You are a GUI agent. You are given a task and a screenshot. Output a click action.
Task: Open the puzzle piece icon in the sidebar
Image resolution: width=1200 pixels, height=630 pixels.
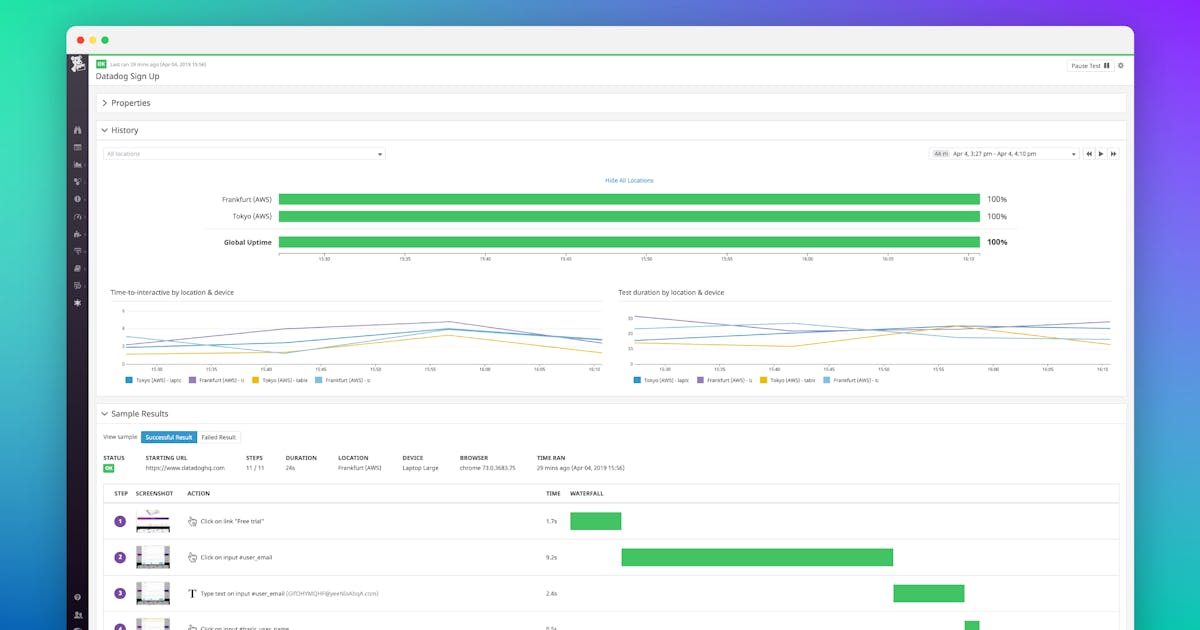[x=78, y=234]
